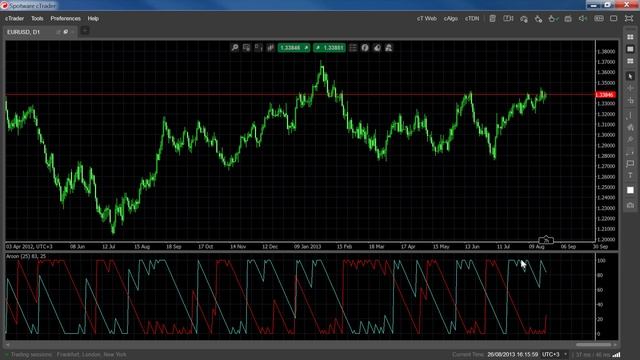Click the '100' level on Aroon scale
640x360 pixels.
(601, 260)
